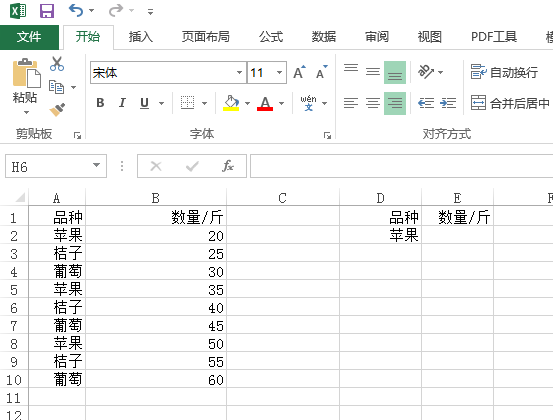Click the Save icon in quick access toolbar

(47, 11)
